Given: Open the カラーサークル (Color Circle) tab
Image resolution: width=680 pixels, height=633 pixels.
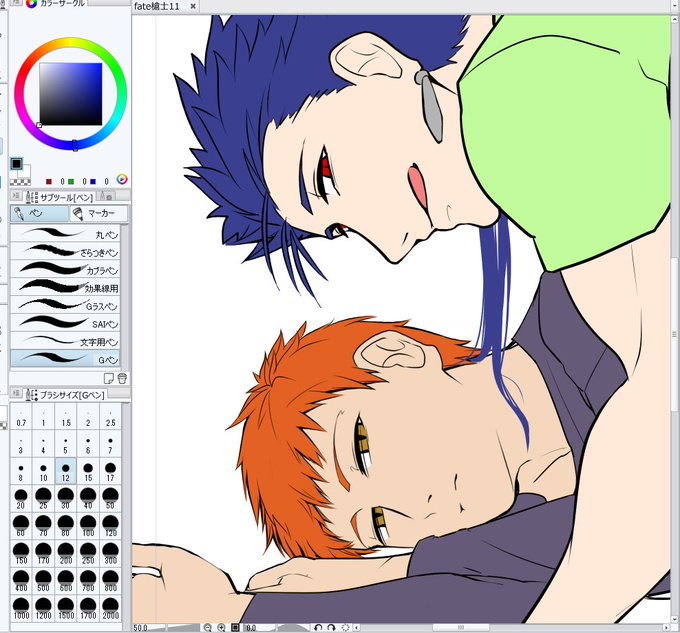Looking at the screenshot, I should (56, 3).
